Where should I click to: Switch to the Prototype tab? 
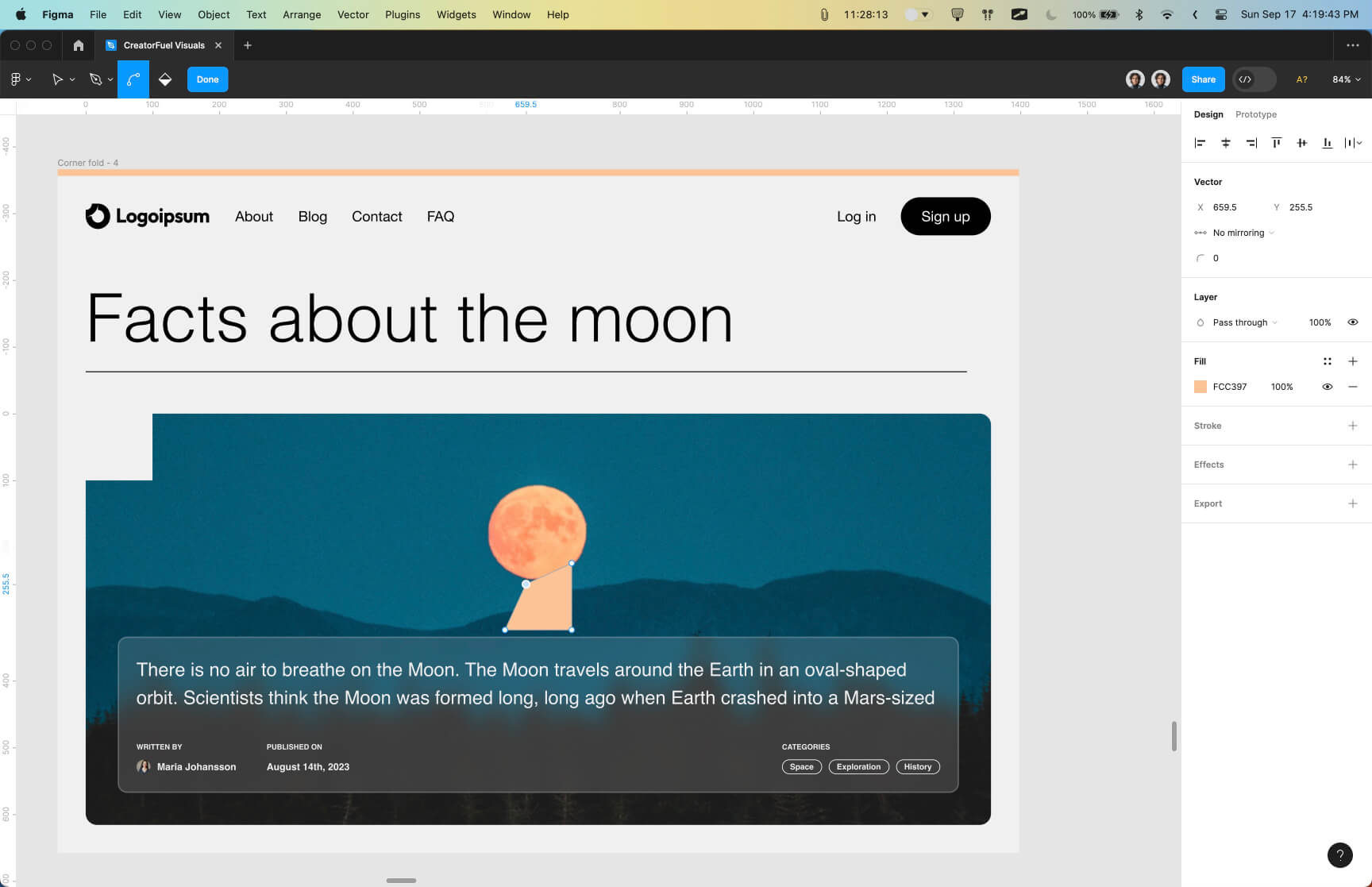coord(1255,114)
